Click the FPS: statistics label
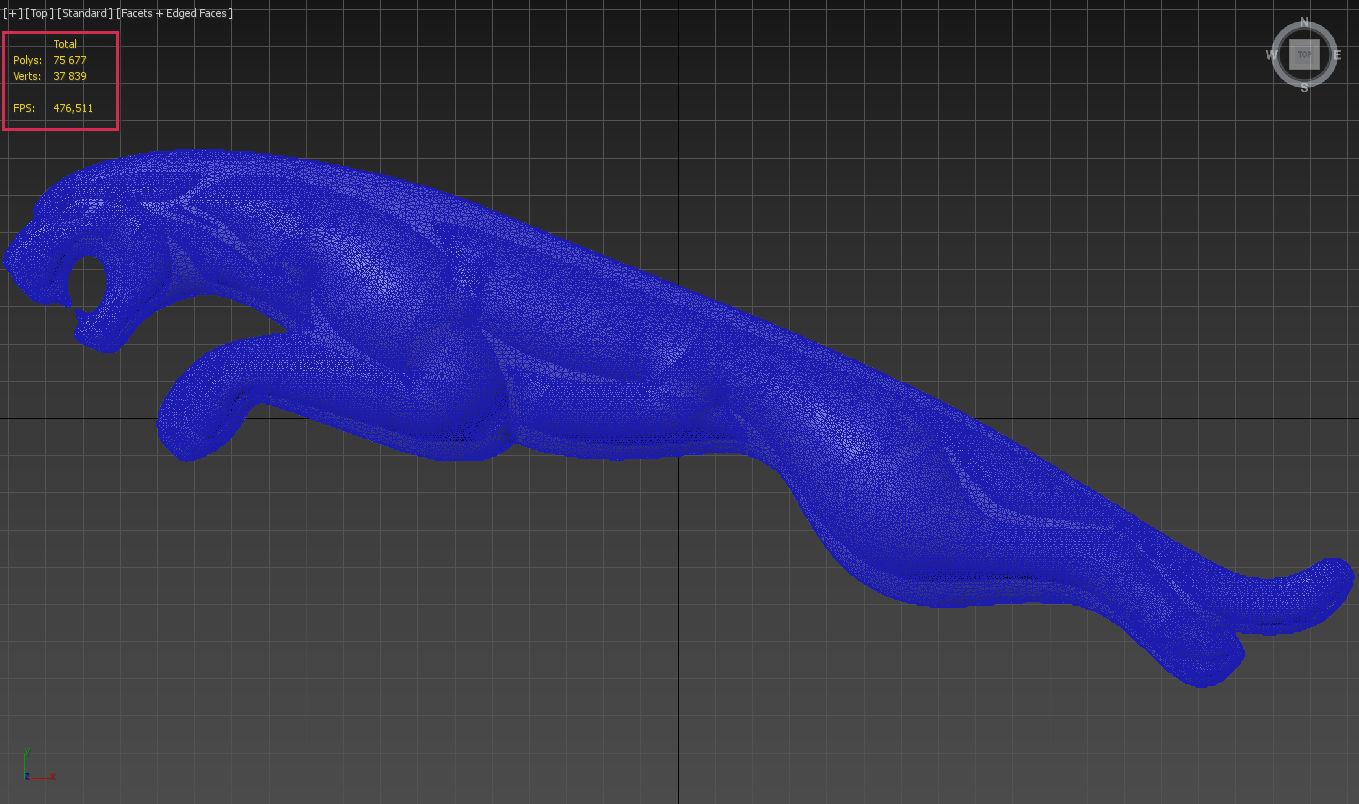 click(x=24, y=108)
